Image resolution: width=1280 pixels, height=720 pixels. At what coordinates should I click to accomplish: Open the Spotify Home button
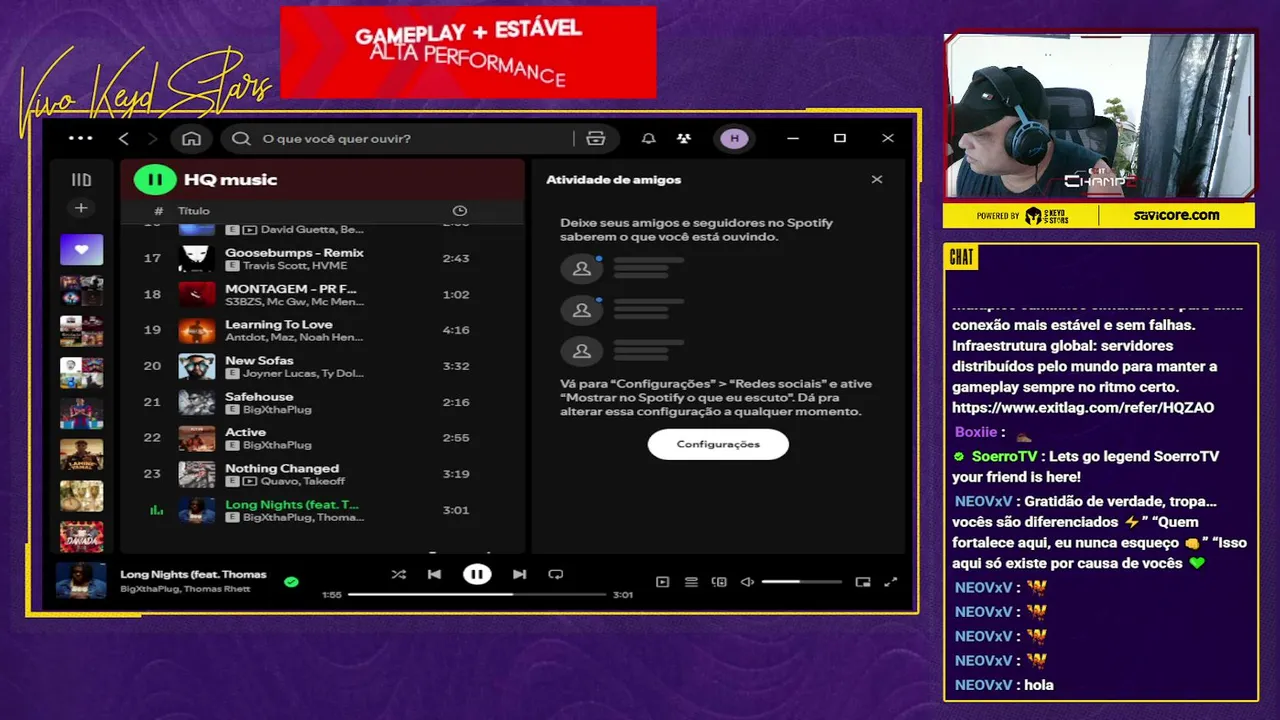click(x=191, y=138)
